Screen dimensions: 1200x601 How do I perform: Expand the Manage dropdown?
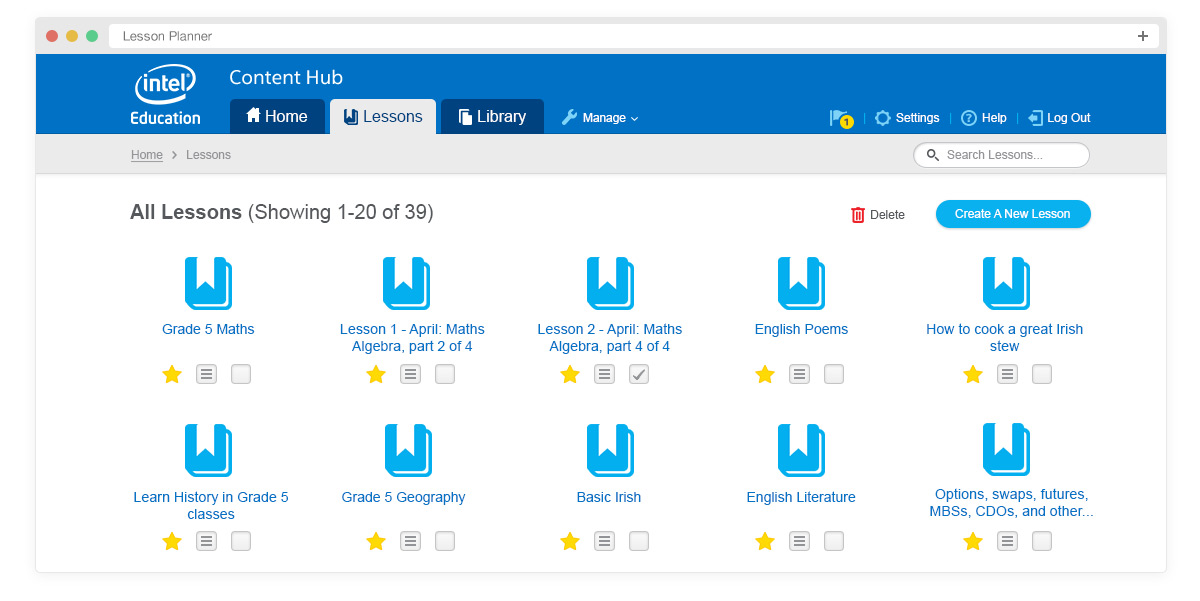(x=600, y=117)
